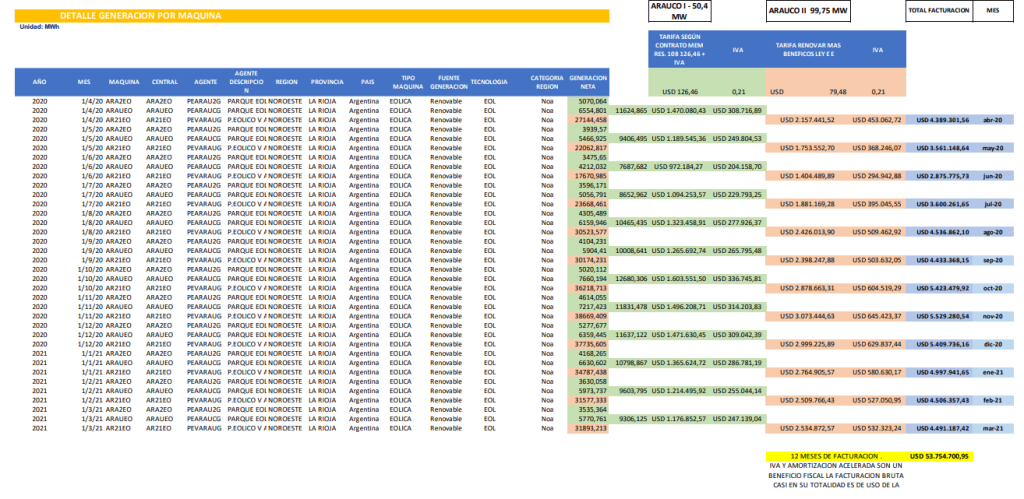Click the PROVINCIA column header

pyautogui.click(x=327, y=82)
